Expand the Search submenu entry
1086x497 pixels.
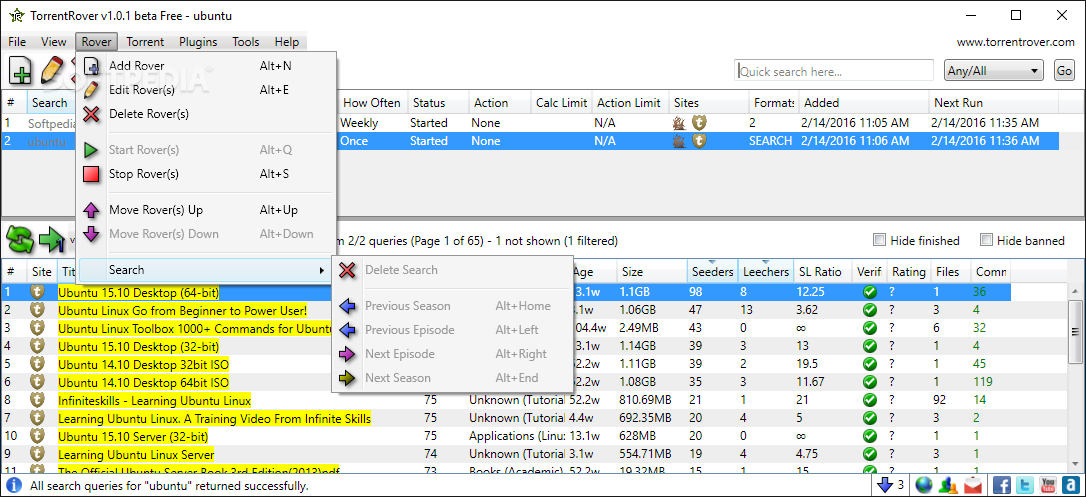206,270
